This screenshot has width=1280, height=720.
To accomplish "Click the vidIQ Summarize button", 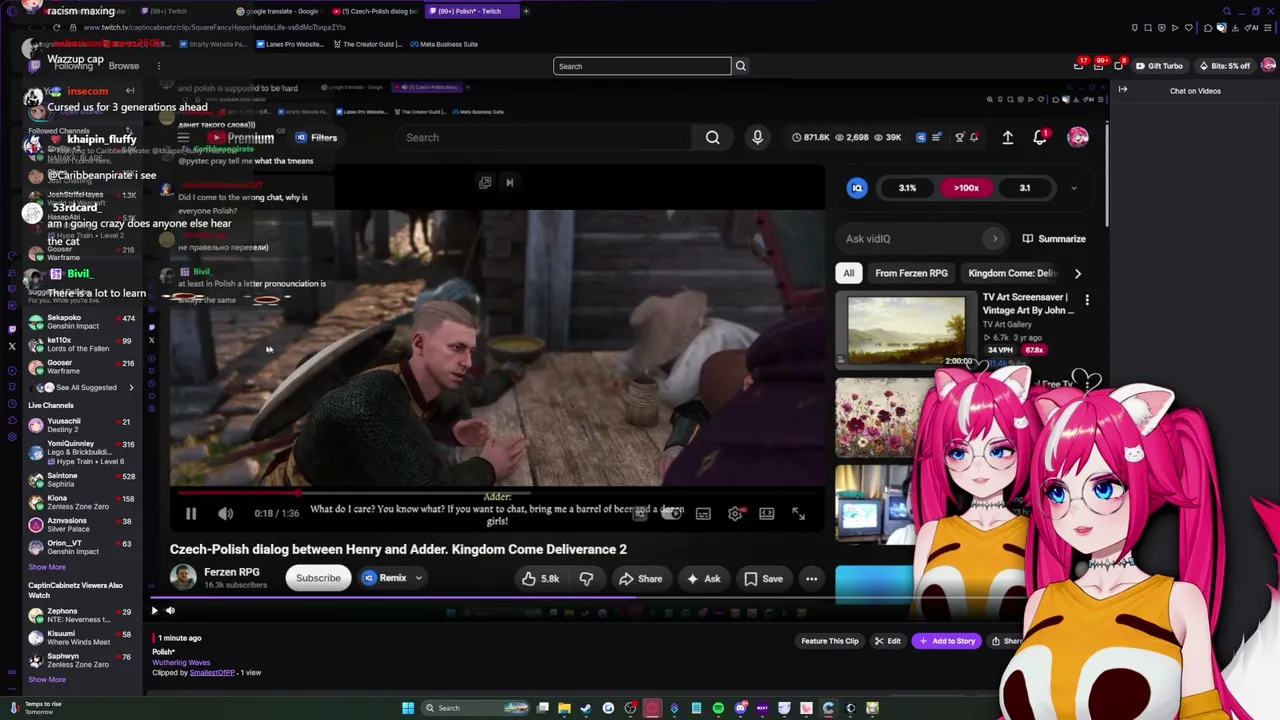I will pos(1053,239).
